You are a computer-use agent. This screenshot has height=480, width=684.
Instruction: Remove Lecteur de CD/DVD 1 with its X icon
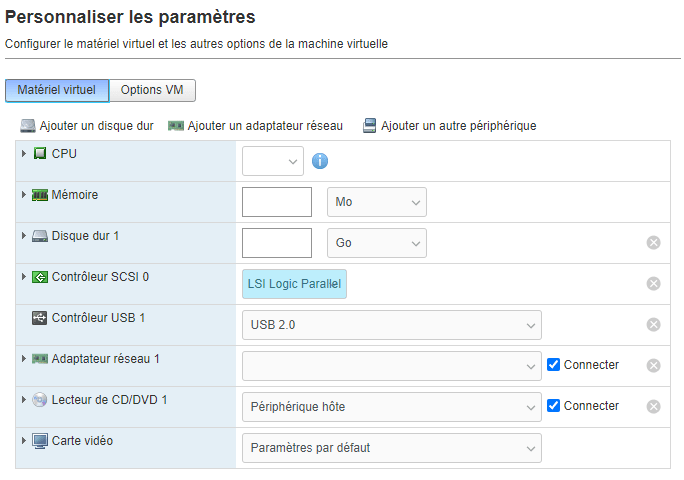pyautogui.click(x=653, y=407)
